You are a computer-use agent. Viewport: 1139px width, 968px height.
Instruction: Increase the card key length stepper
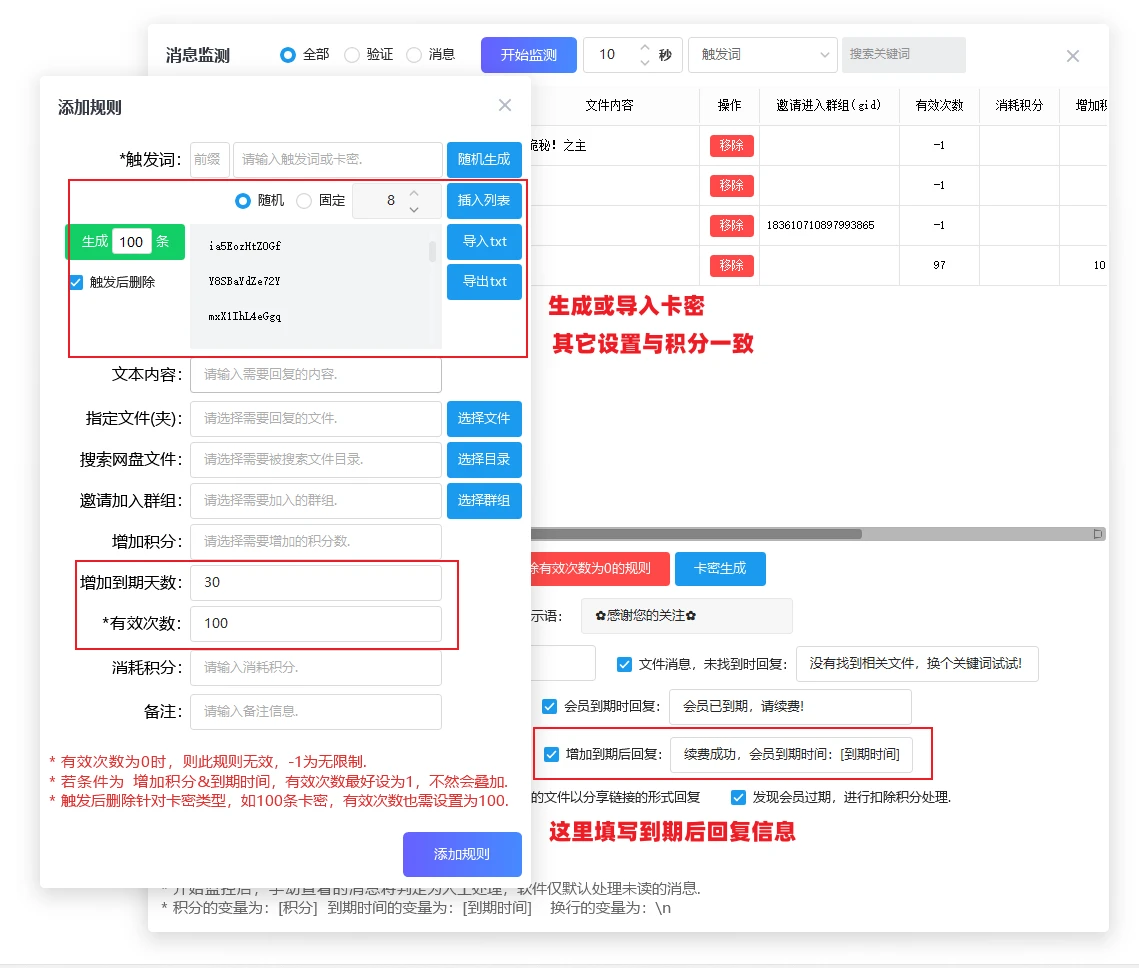[414, 192]
